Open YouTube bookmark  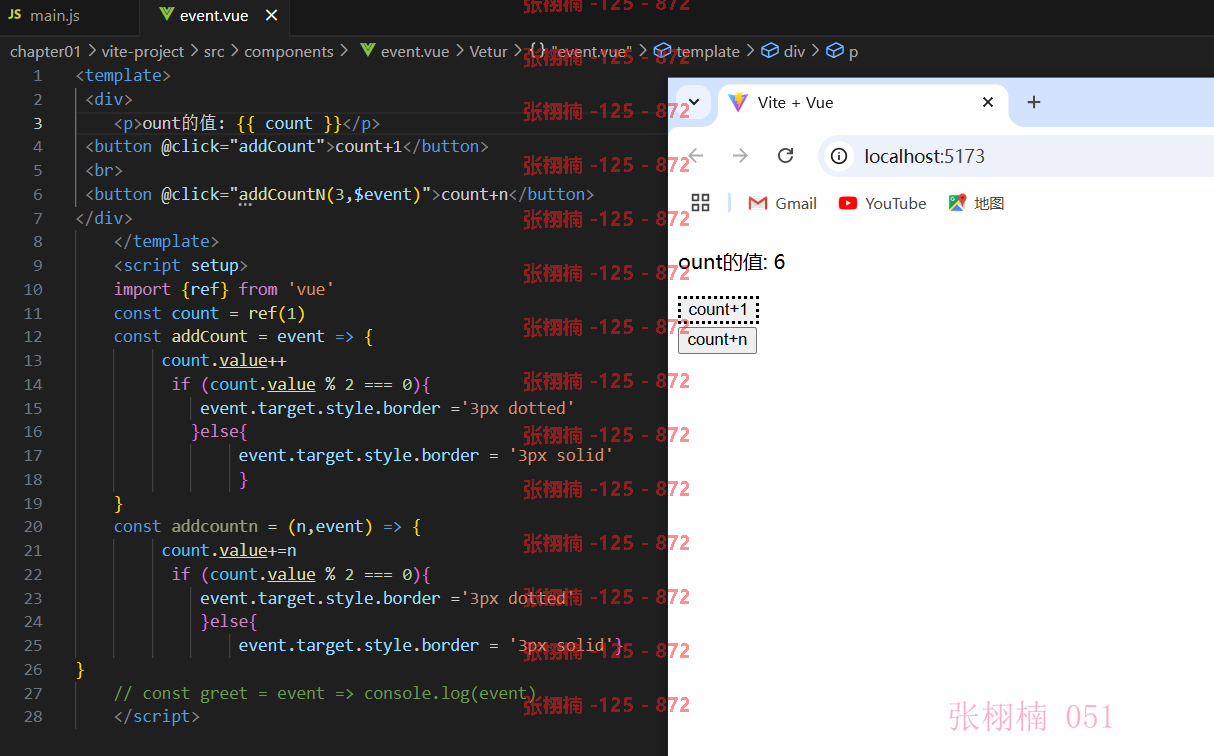(x=883, y=203)
